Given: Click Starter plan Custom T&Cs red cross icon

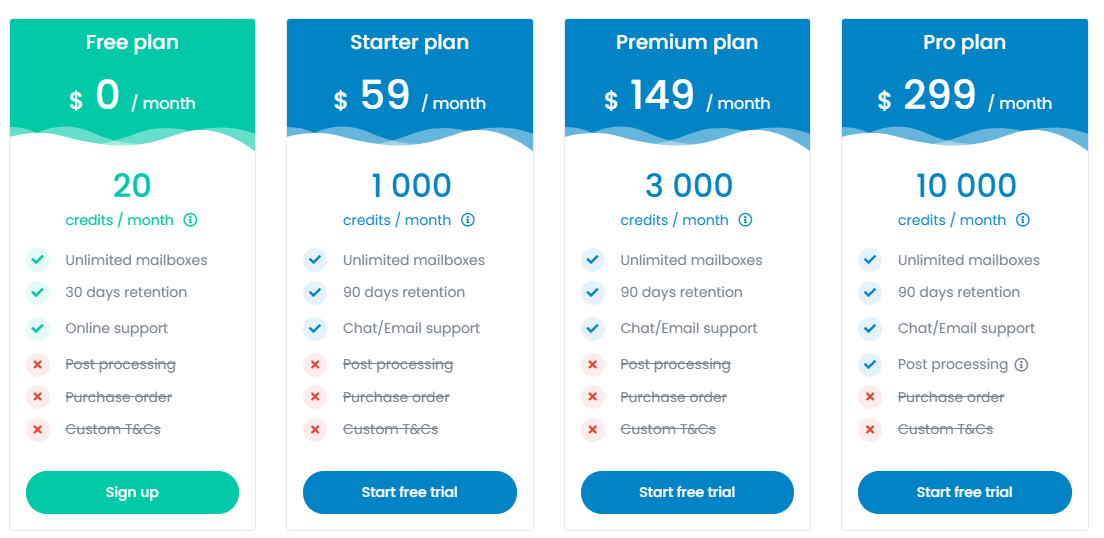Looking at the screenshot, I should pyautogui.click(x=315, y=430).
